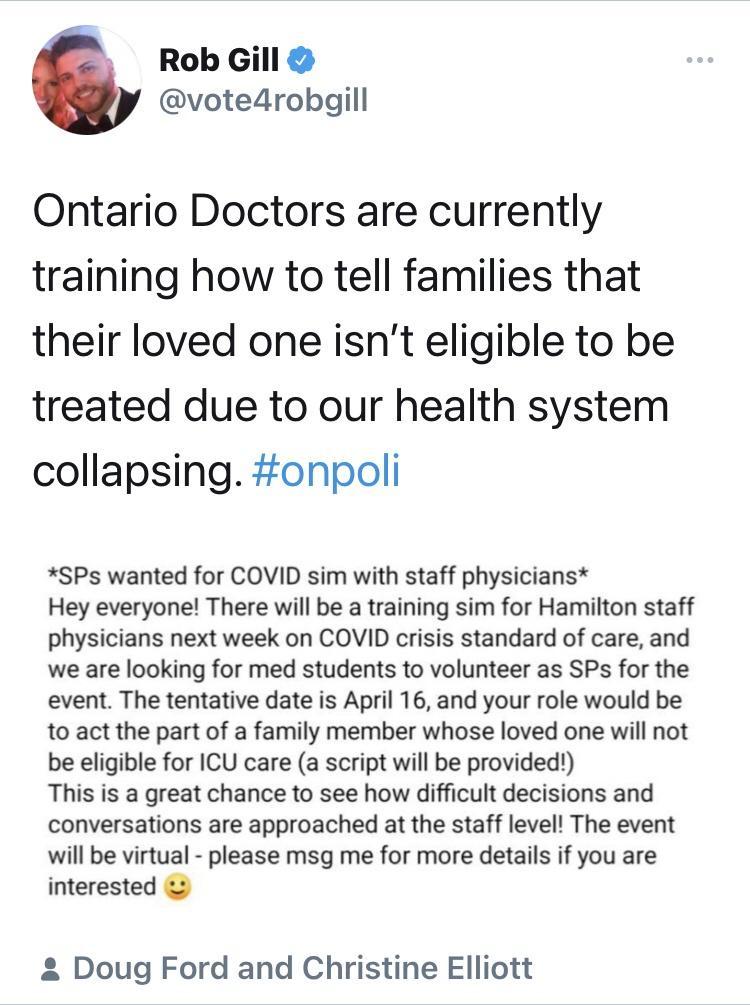Image resolution: width=750 pixels, height=1005 pixels.
Task: Click the word 'interested' before the emoji
Action: pyautogui.click(x=101, y=886)
